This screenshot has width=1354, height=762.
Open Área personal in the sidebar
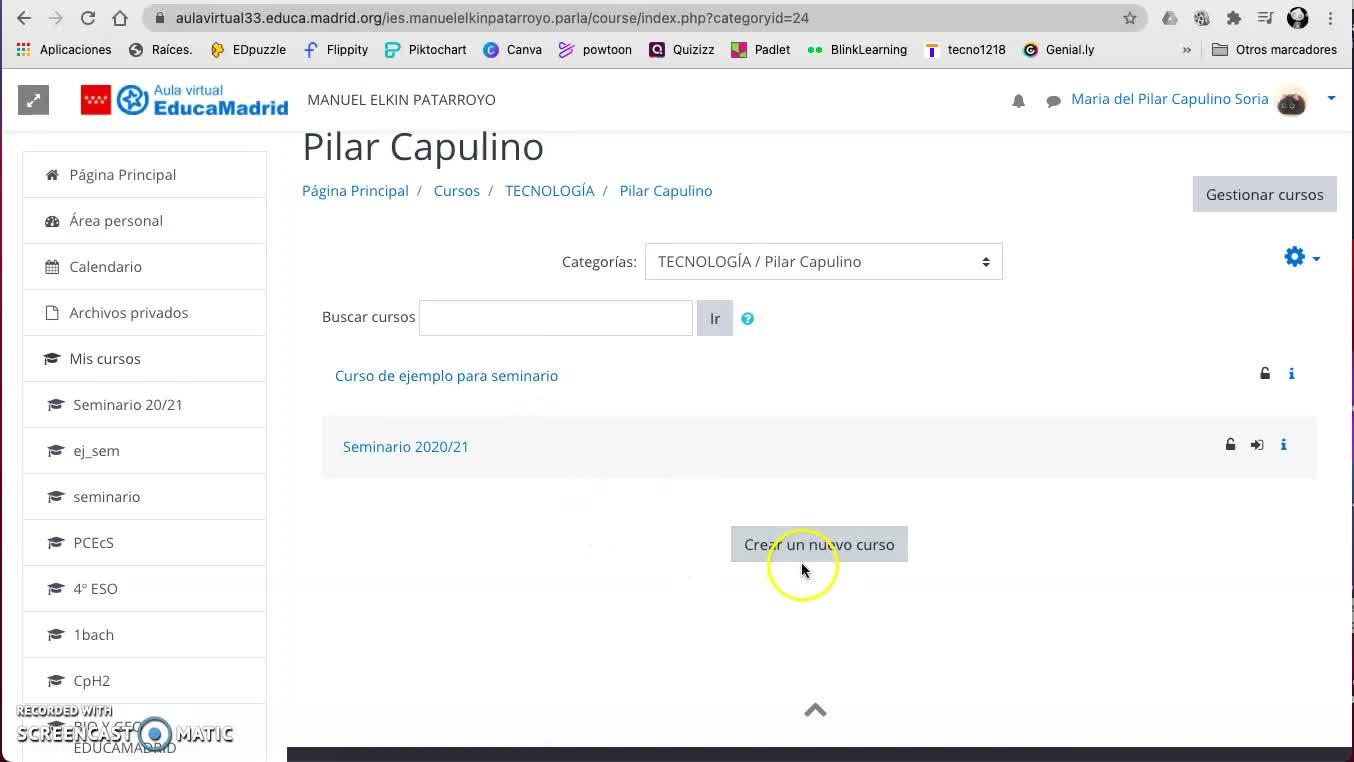145,221
